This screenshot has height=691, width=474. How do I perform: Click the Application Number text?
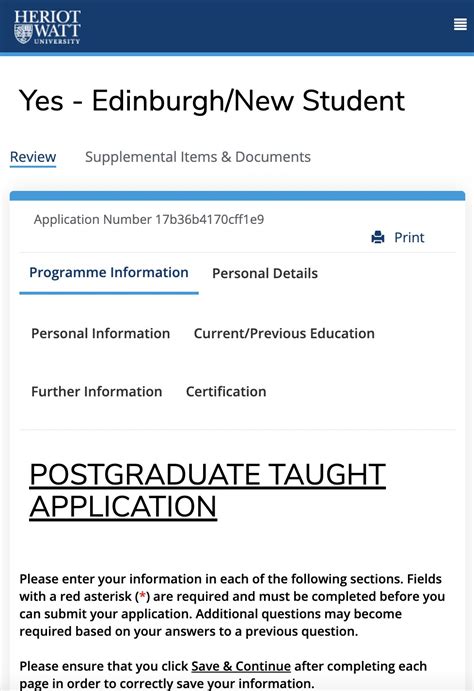click(x=149, y=219)
